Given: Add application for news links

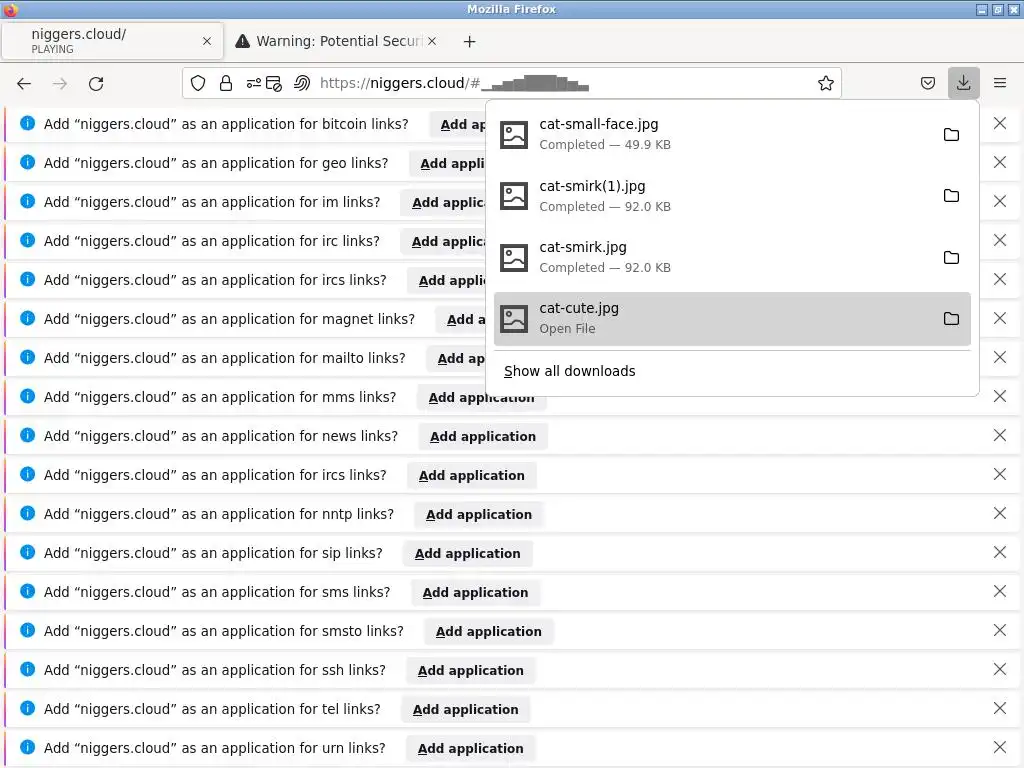Looking at the screenshot, I should point(483,436).
